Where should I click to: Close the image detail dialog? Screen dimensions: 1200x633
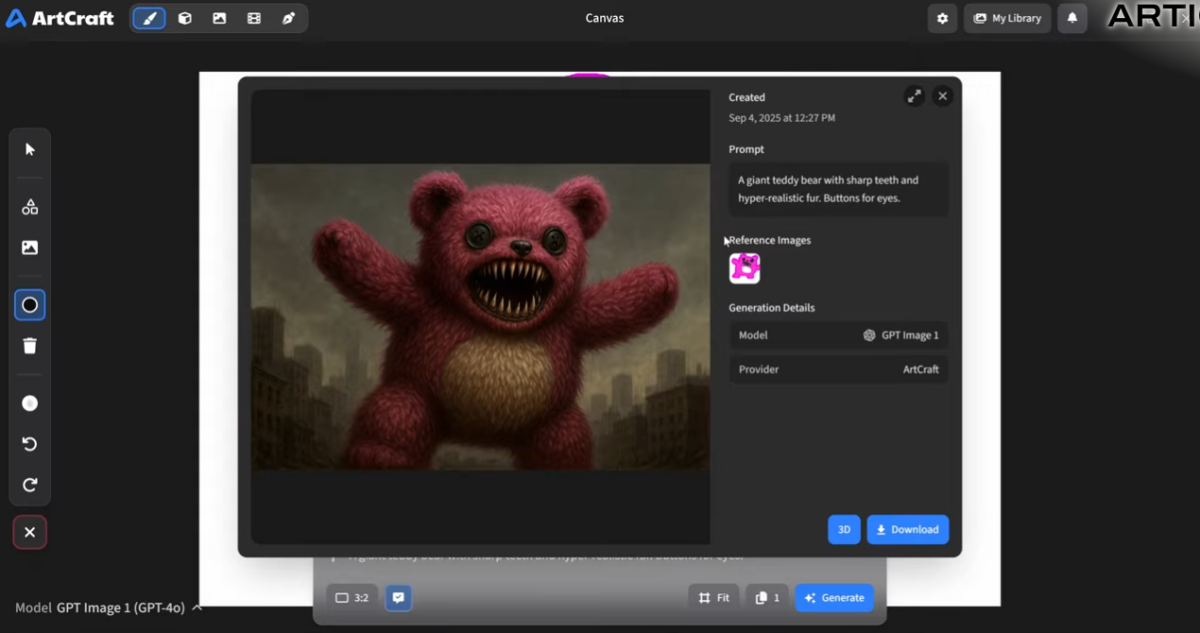[x=942, y=96]
